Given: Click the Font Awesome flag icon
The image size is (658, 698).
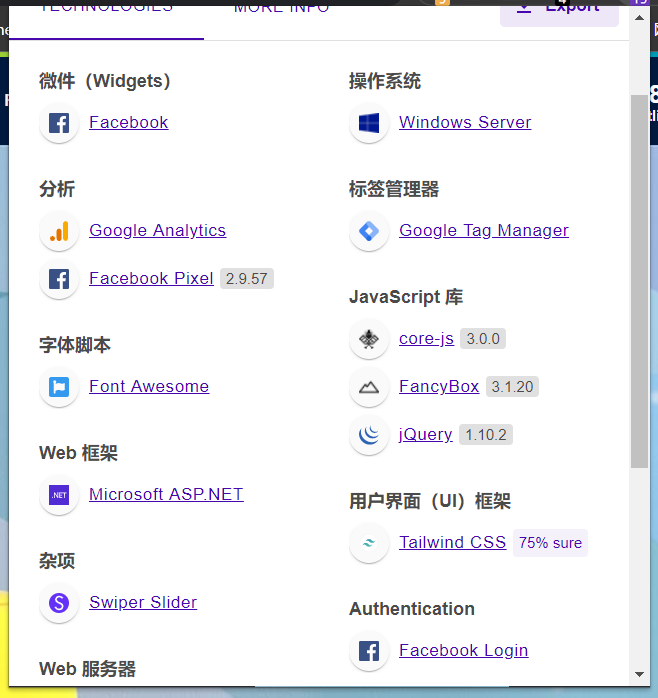Looking at the screenshot, I should pos(59,387).
